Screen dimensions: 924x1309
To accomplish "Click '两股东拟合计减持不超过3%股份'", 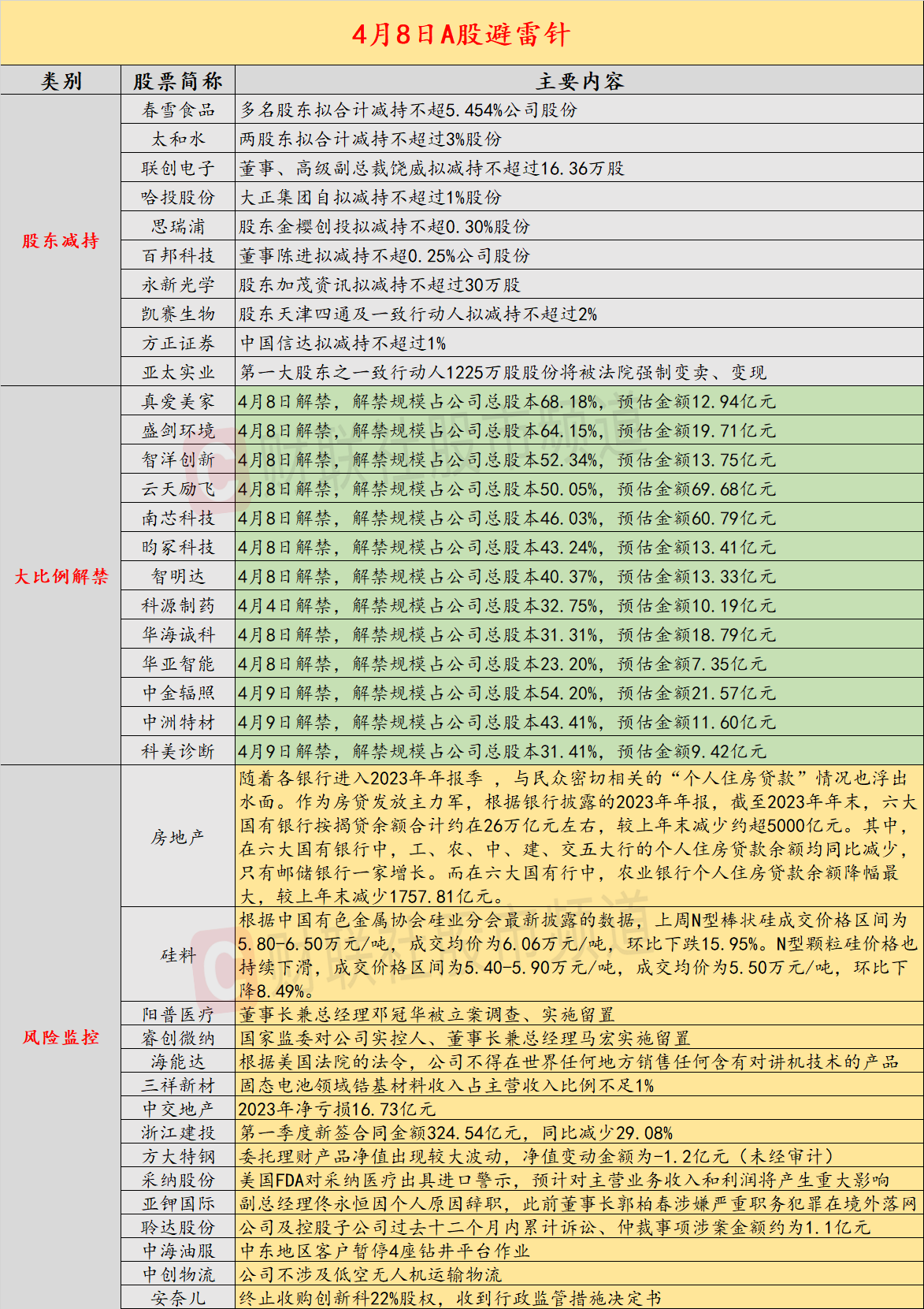I will tap(370, 139).
